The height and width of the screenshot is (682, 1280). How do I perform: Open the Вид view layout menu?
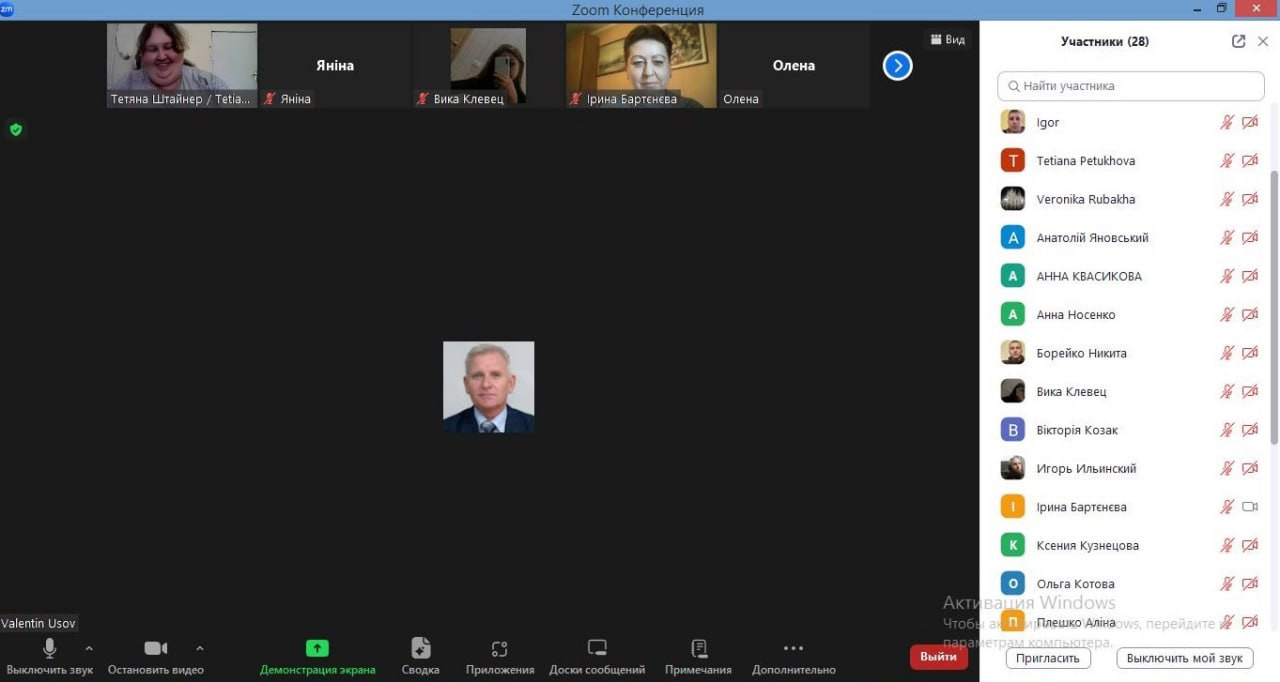(x=947, y=40)
